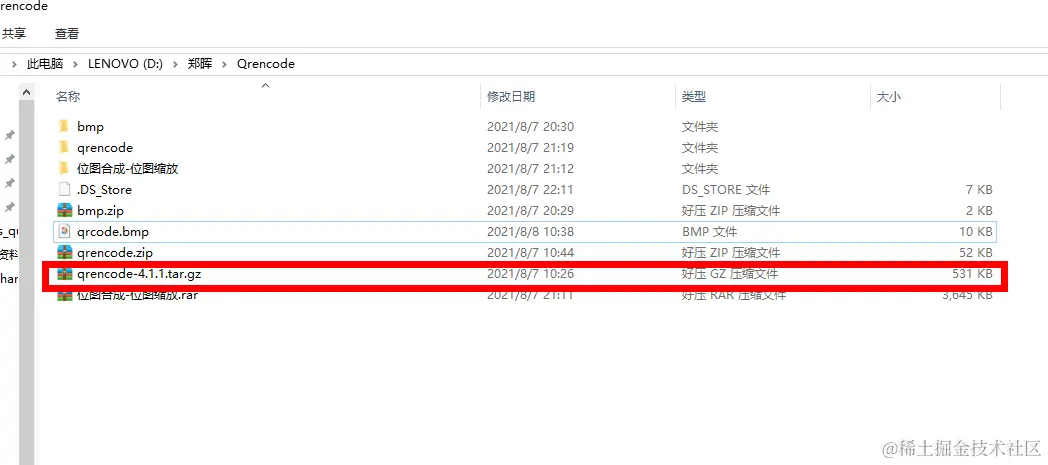Click the DS_STORE 文件 type cell
The image size is (1048, 465).
726,190
